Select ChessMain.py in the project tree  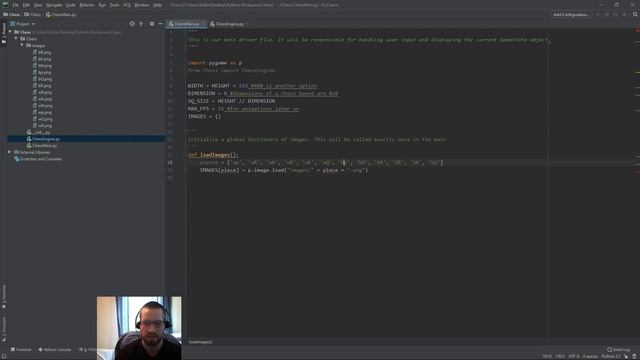(44, 145)
